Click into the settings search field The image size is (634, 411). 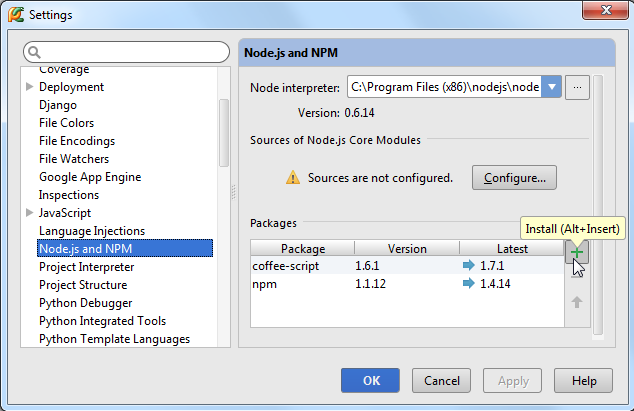tap(127, 52)
